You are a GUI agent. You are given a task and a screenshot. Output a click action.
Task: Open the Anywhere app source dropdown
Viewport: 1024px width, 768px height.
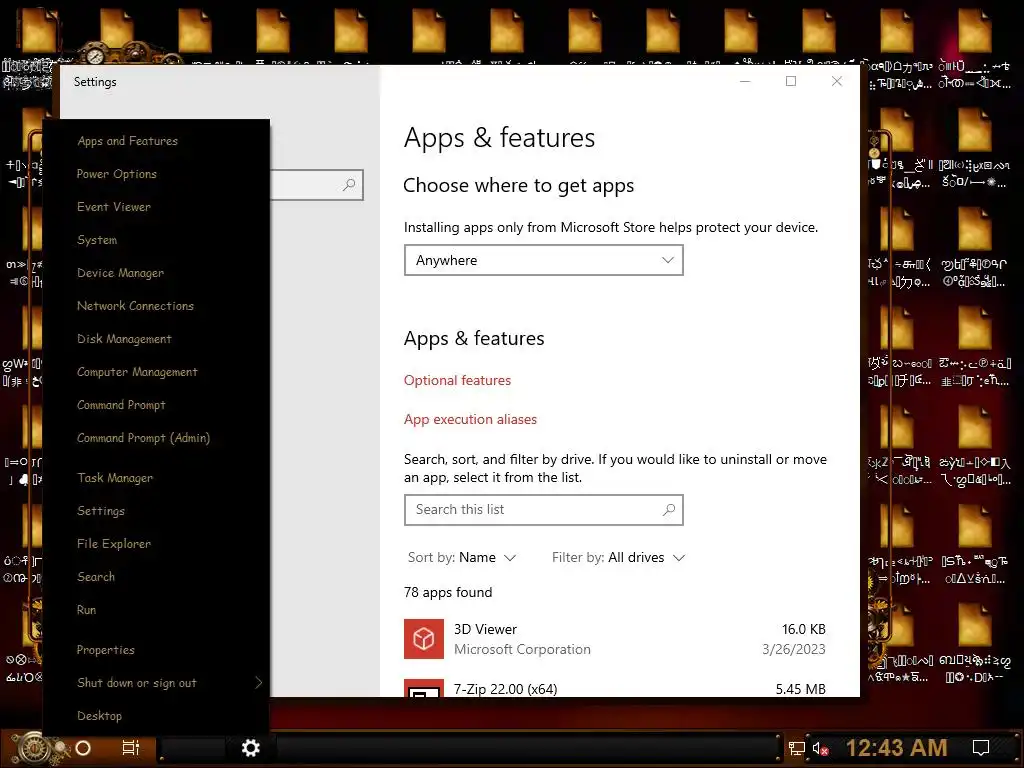[543, 260]
